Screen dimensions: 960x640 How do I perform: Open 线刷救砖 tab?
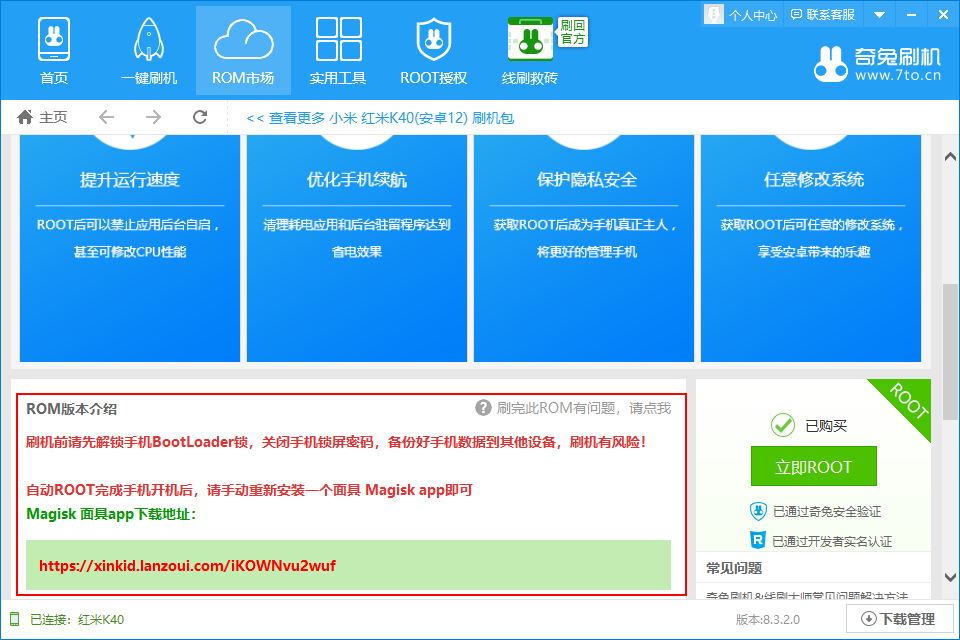coord(530,51)
